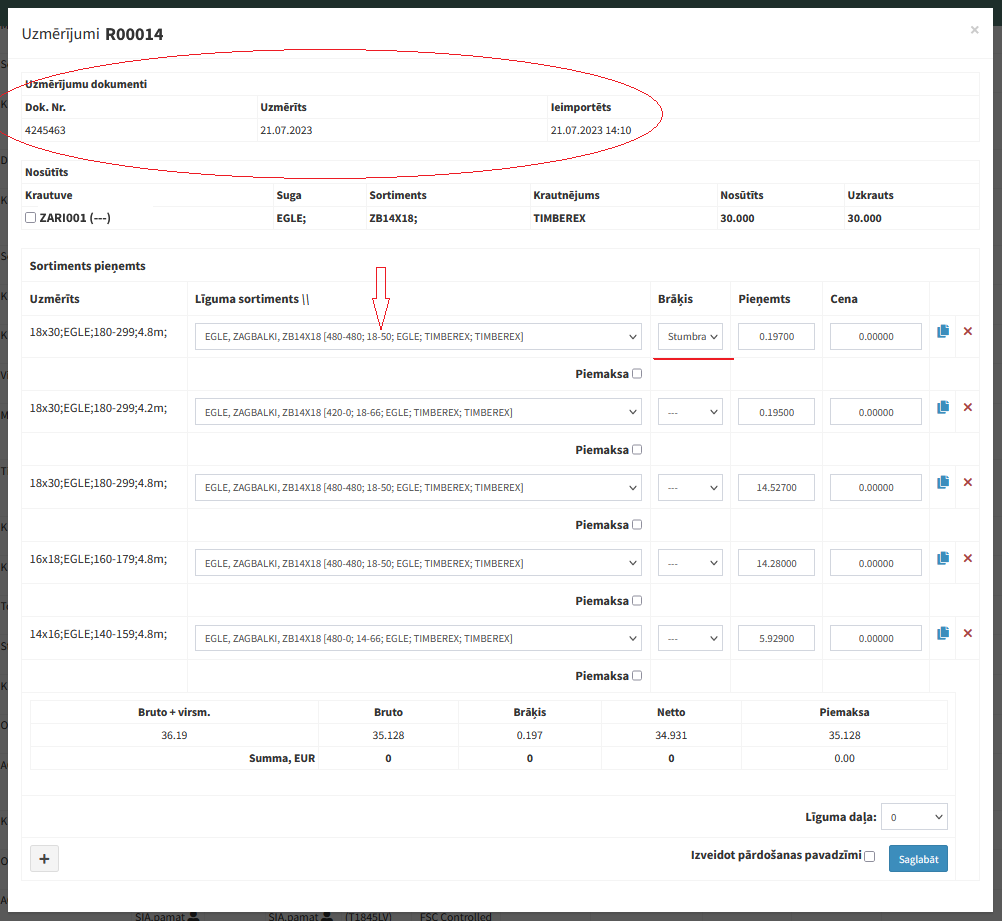Expand the Līguma daļa dropdown

pos(914,817)
